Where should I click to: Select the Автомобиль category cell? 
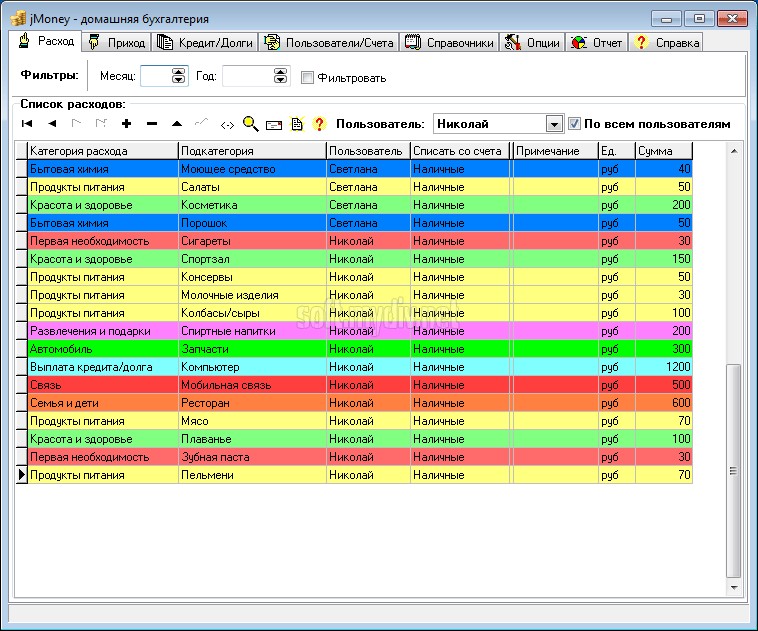[103, 349]
